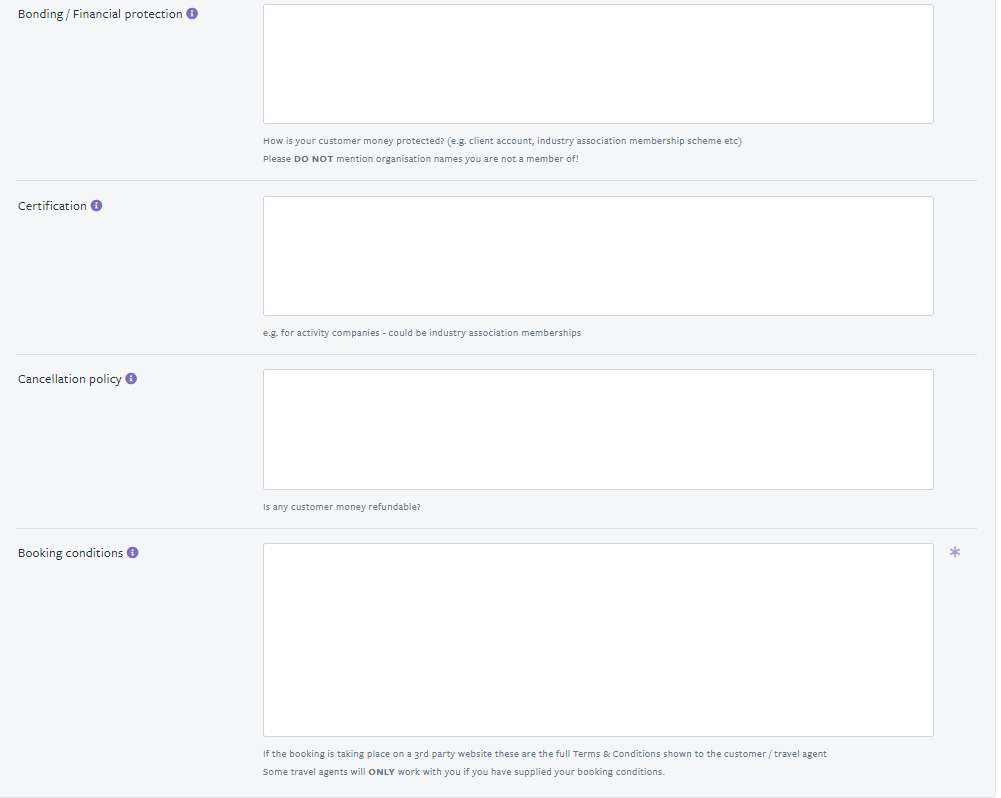The image size is (1001, 798).
Task: Open info icon next to Booking conditions
Action: pos(132,553)
